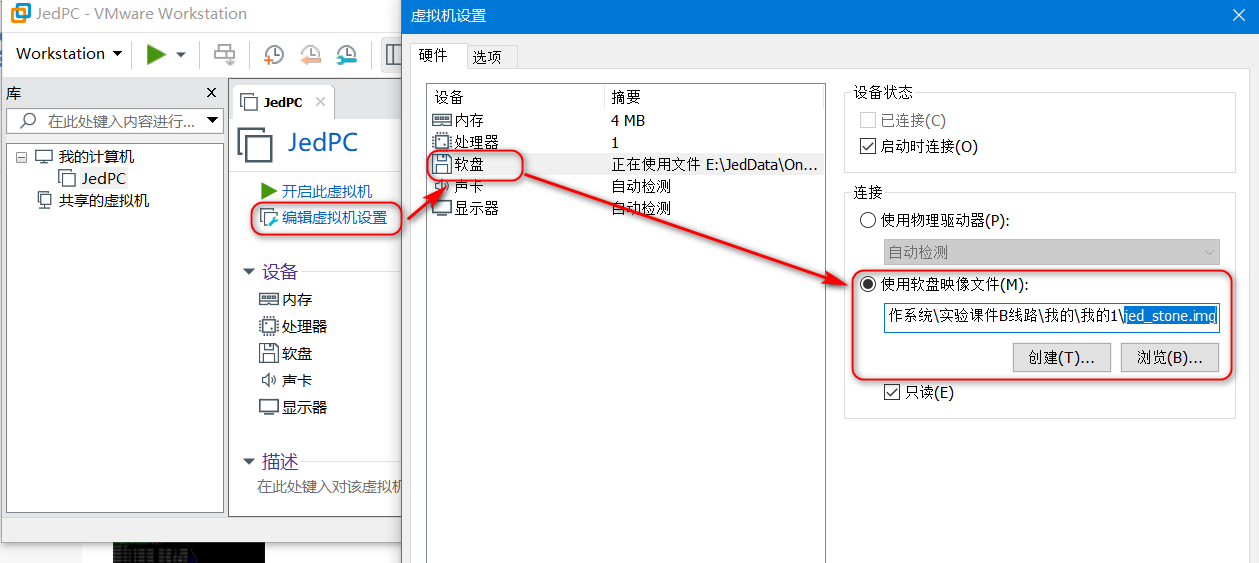Open the Workstation dropdown menu

tap(69, 54)
